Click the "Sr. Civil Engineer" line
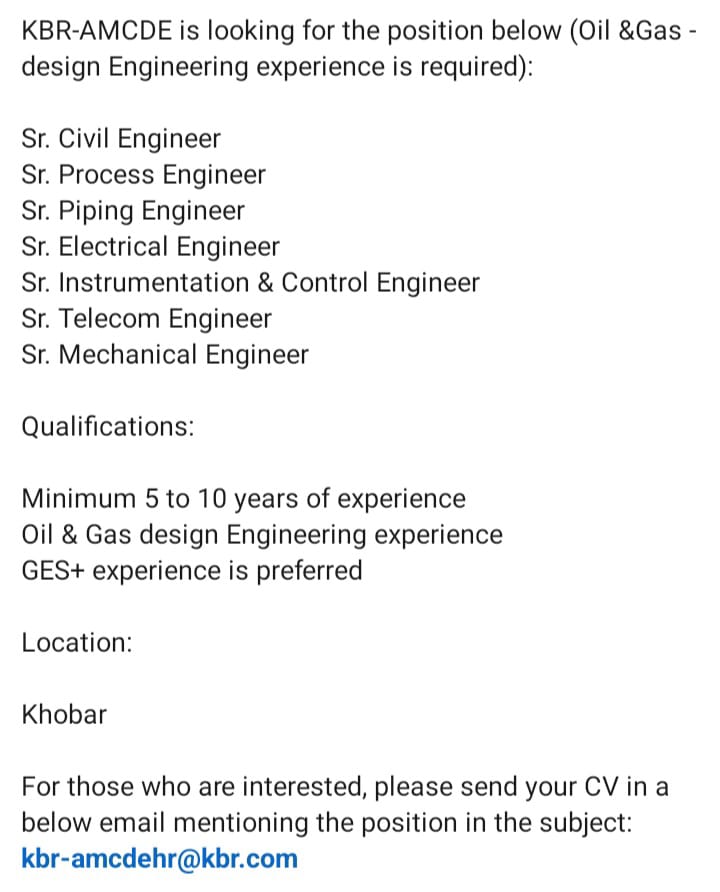Image resolution: width=720 pixels, height=892 pixels. click(x=120, y=139)
